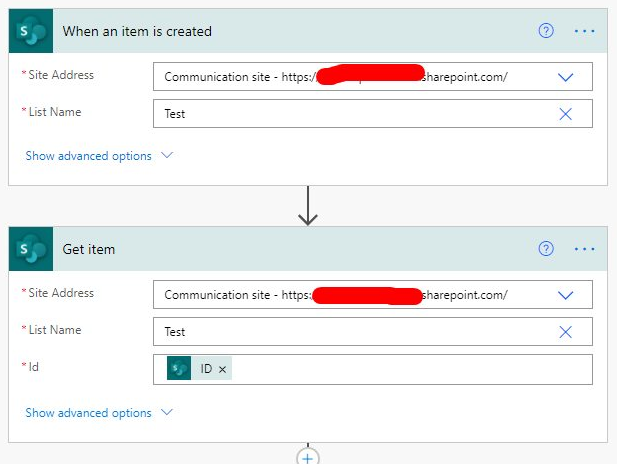This screenshot has height=464, width=619.
Task: Open ellipsis menu on Get item card
Action: coord(584,249)
